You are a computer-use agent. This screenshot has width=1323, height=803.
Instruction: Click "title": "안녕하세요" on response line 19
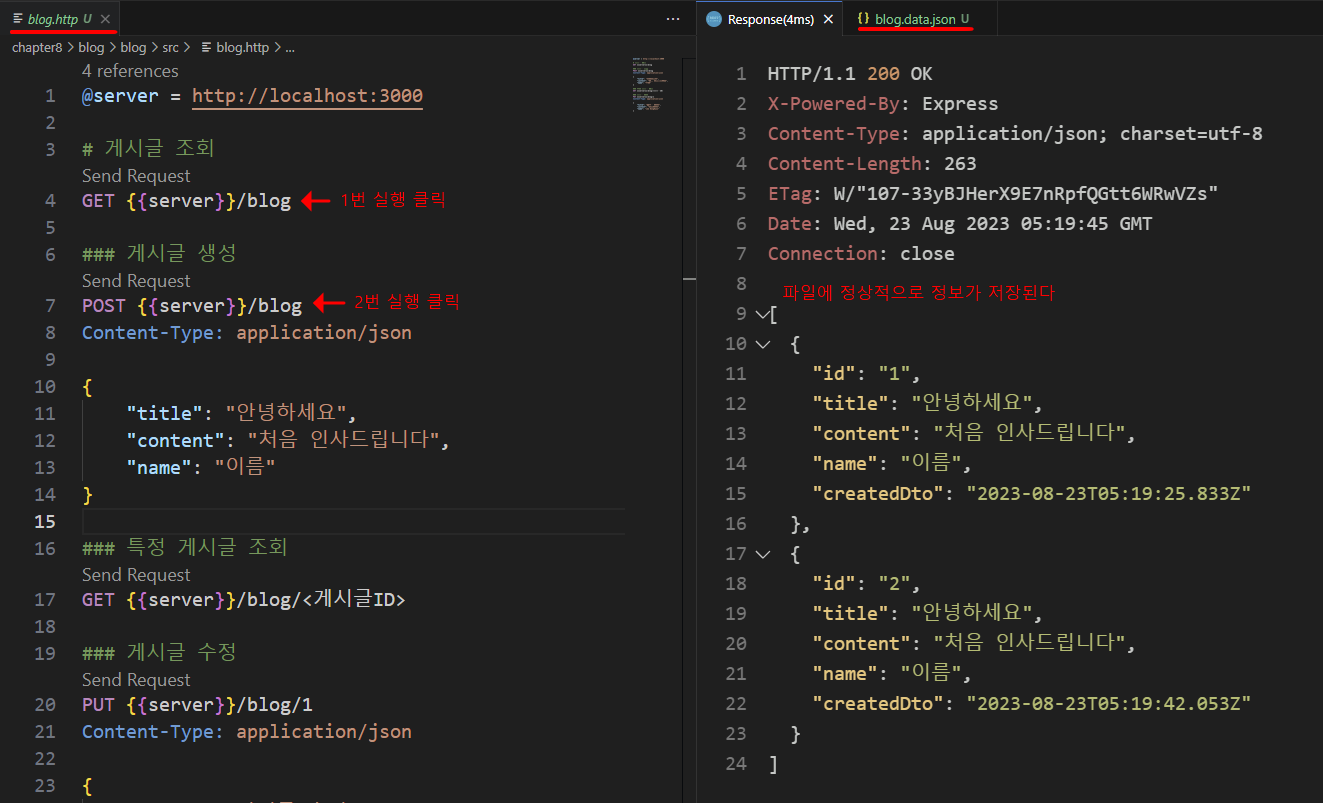pyautogui.click(x=927, y=614)
